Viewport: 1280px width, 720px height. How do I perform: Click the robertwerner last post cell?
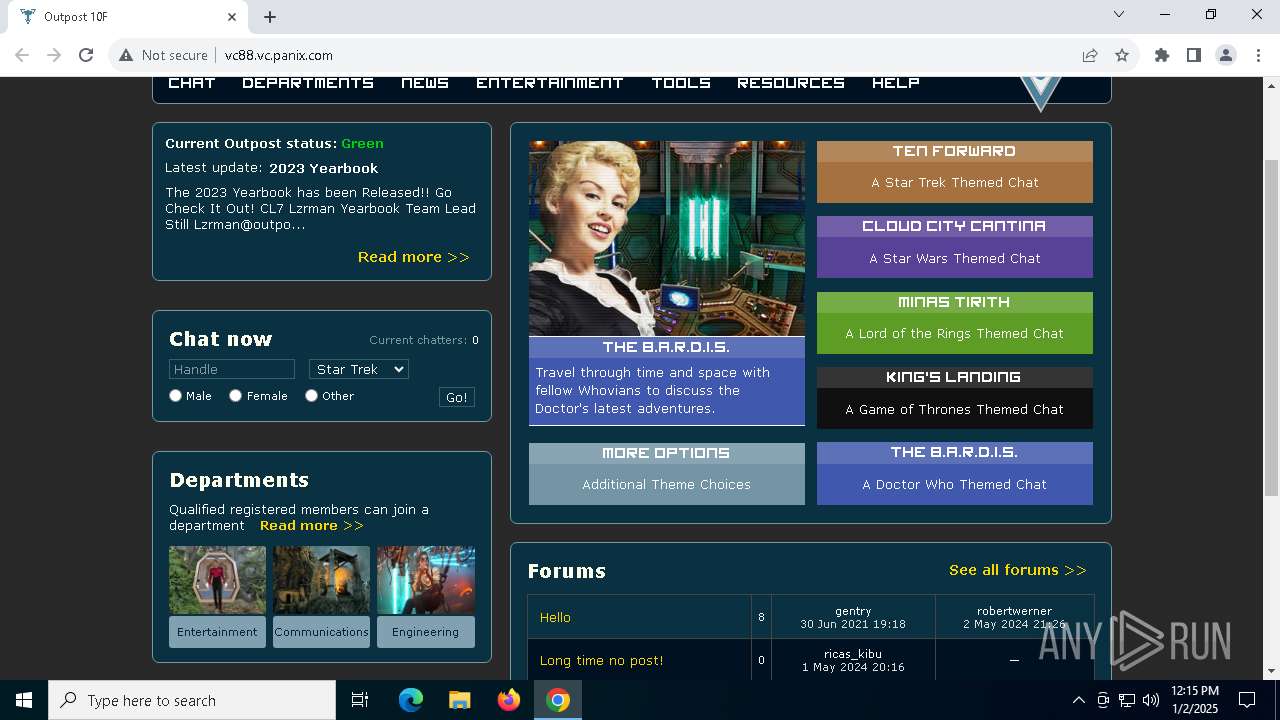pos(1014,617)
